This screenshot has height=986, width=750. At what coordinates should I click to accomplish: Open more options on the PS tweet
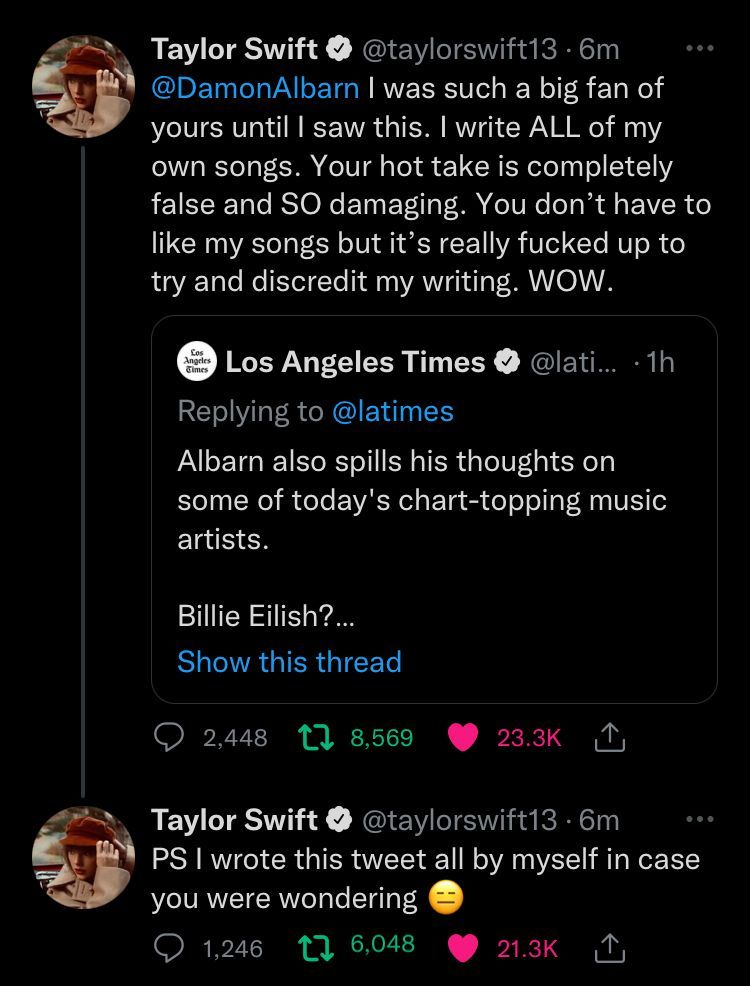700,820
